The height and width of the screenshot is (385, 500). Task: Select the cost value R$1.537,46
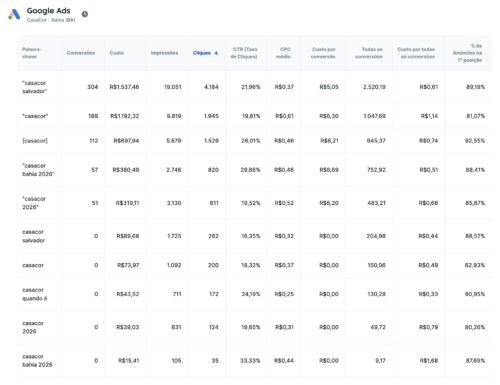pyautogui.click(x=124, y=87)
